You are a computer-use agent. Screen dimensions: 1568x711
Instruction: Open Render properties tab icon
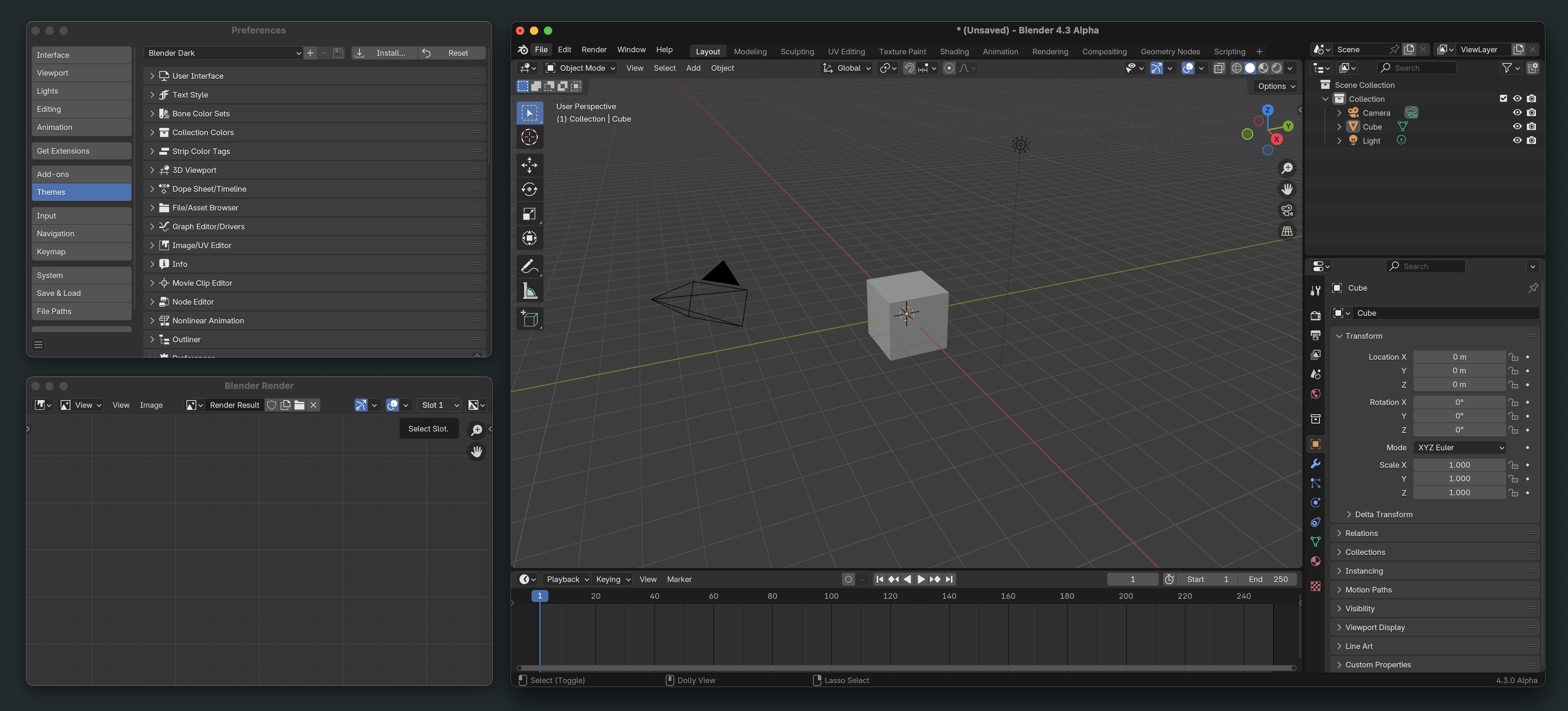tap(1315, 315)
